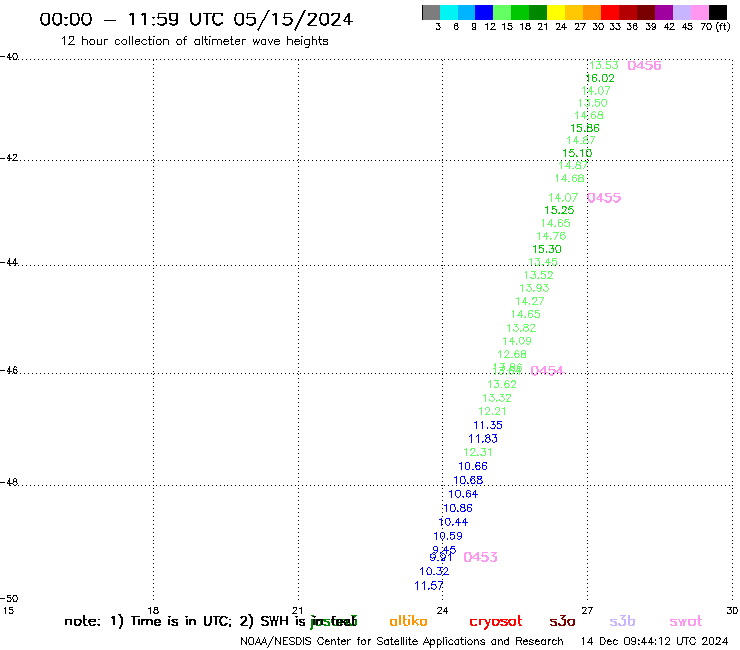Click the blue wave height value '10.86'
This screenshot has width=740, height=650.
click(458, 508)
